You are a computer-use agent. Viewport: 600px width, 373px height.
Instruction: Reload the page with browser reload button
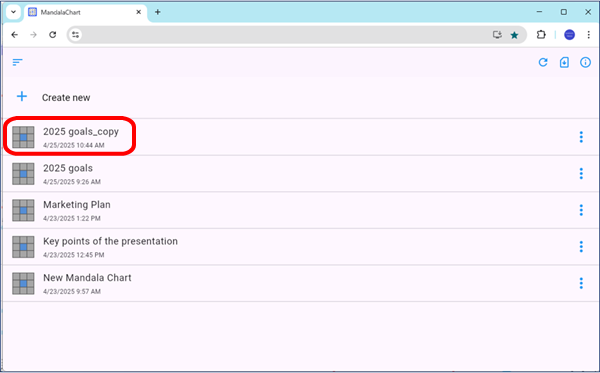[52, 35]
